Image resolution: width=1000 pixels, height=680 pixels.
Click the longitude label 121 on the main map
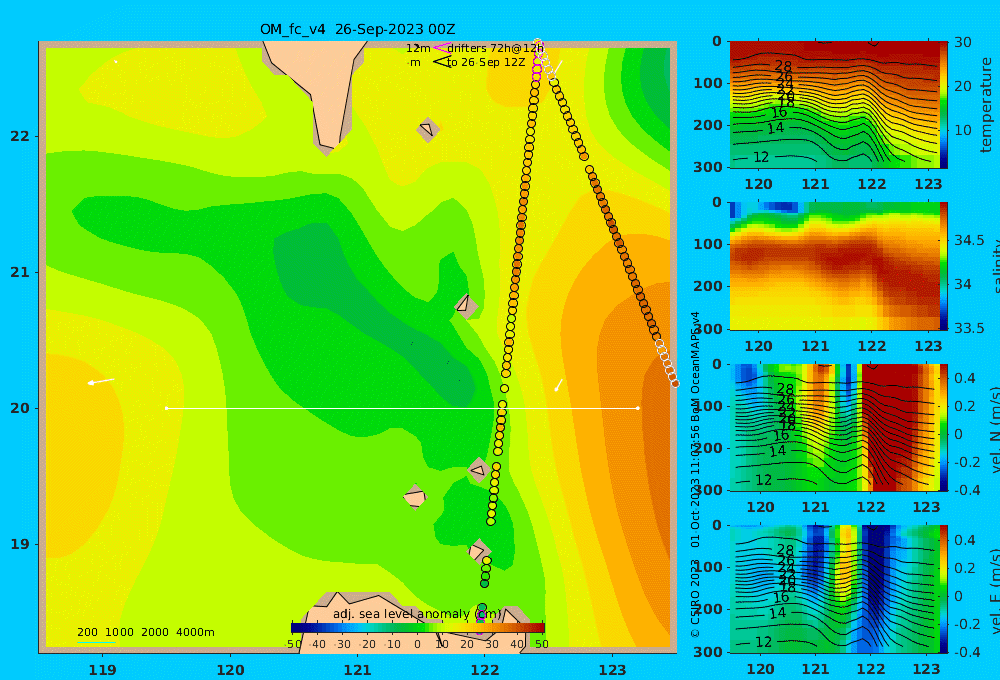click(x=358, y=670)
